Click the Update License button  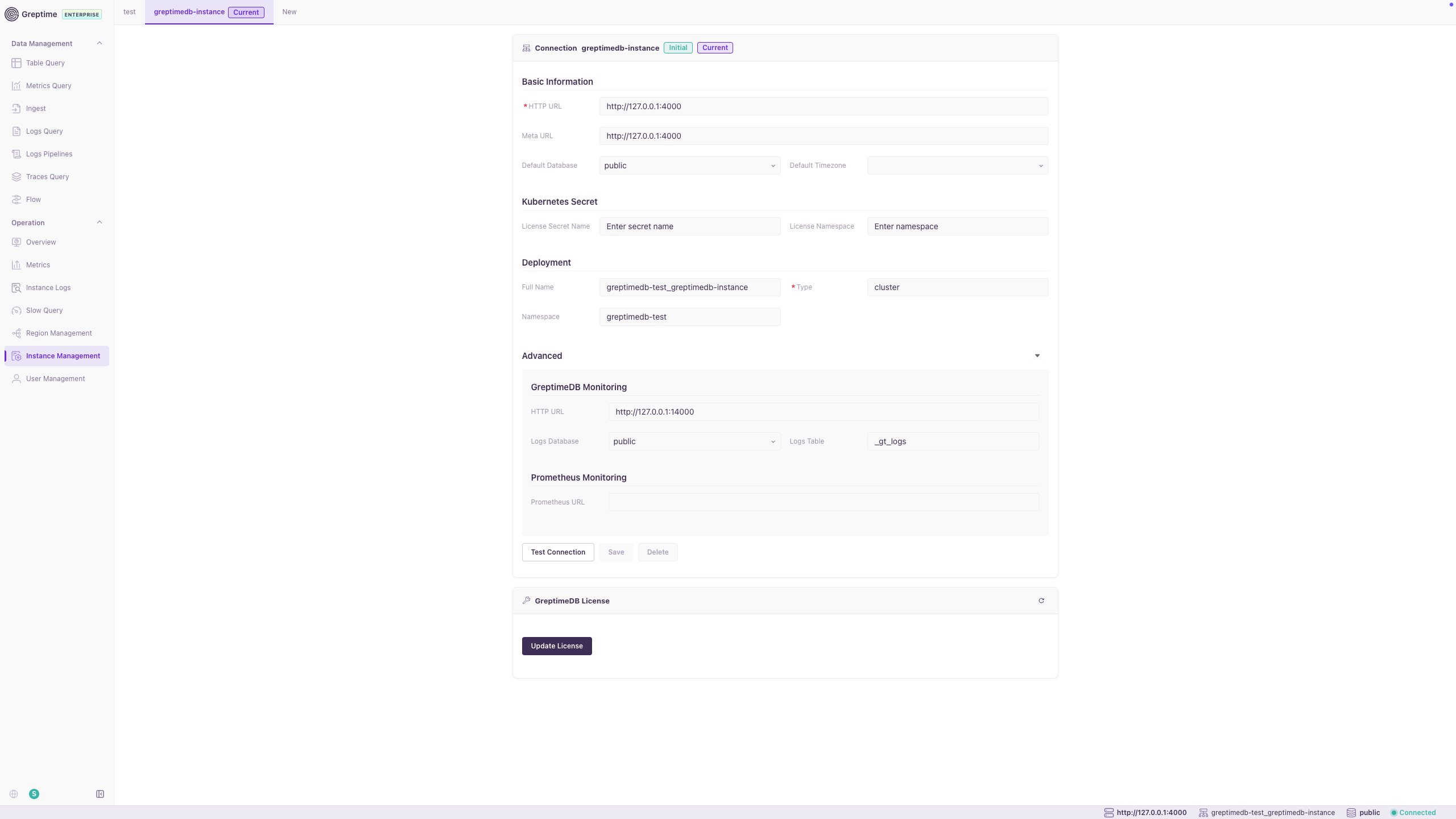[557, 646]
